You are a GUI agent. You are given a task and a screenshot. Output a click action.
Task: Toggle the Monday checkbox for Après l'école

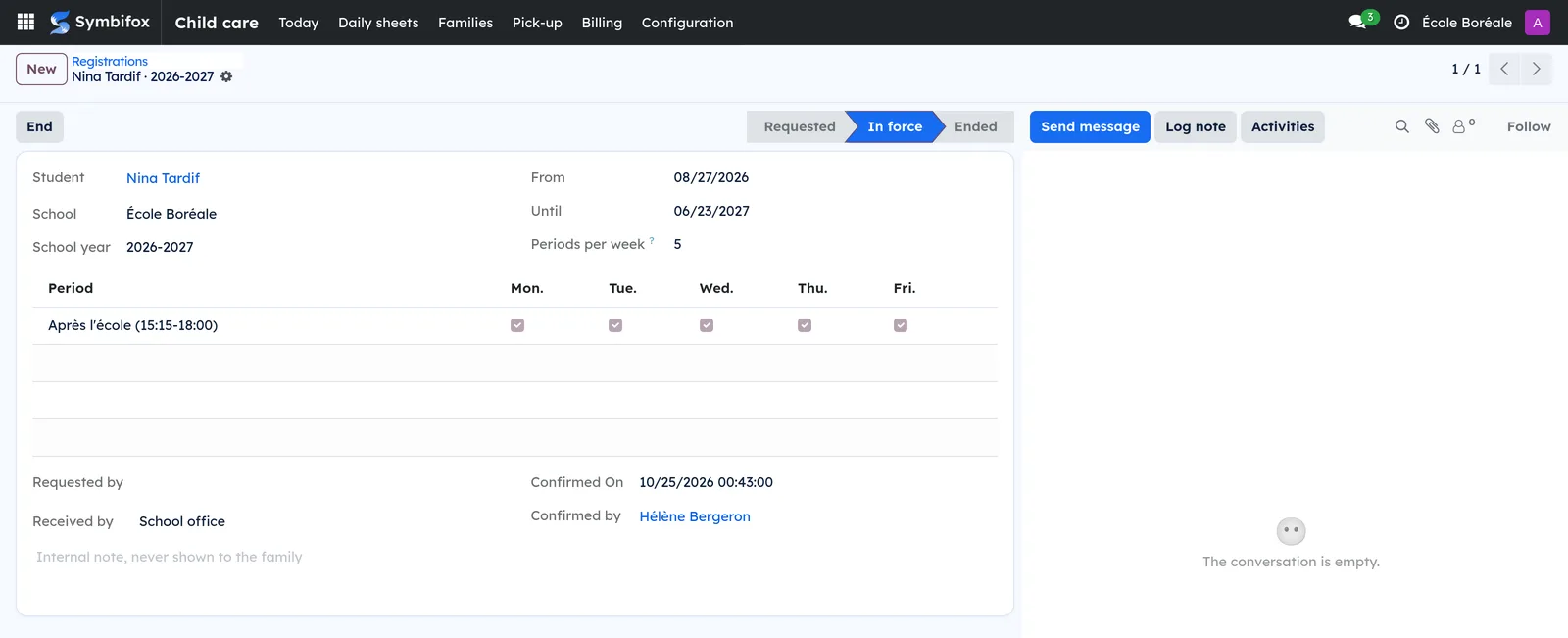click(x=517, y=325)
